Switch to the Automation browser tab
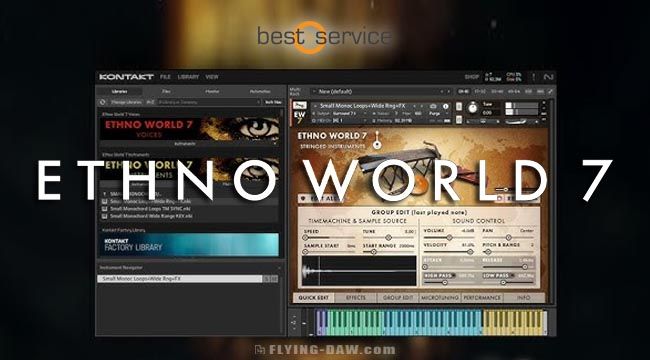The height and width of the screenshot is (360, 650). [x=260, y=91]
